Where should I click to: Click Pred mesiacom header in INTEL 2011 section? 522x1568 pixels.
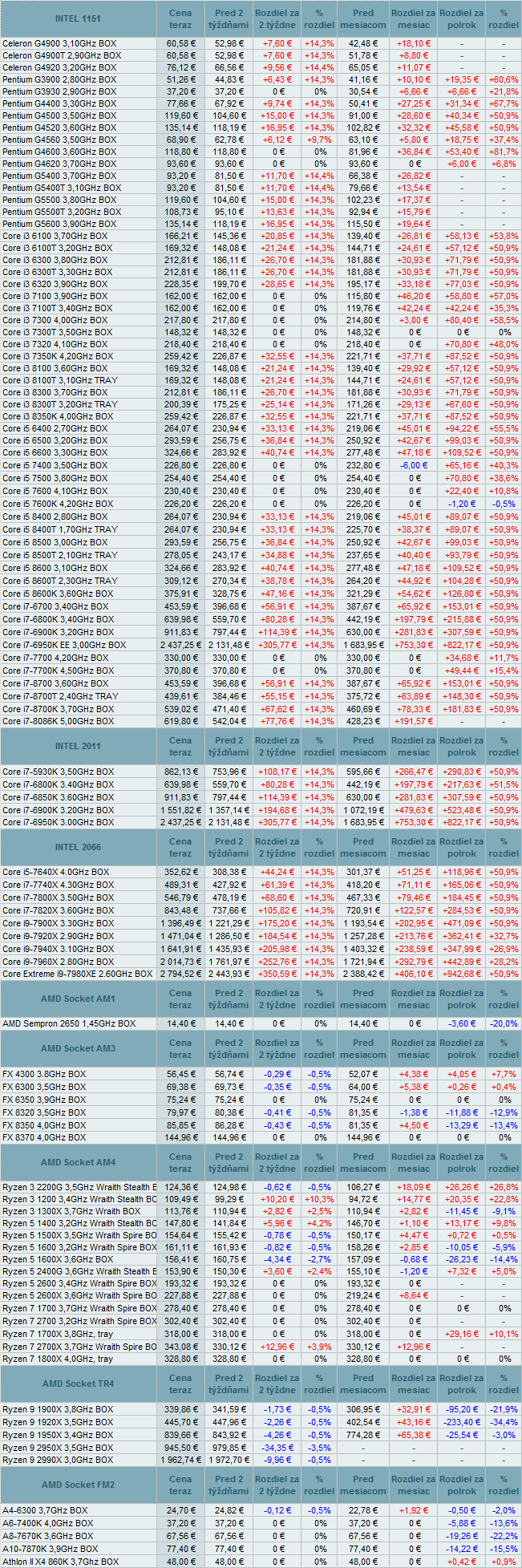[362, 747]
